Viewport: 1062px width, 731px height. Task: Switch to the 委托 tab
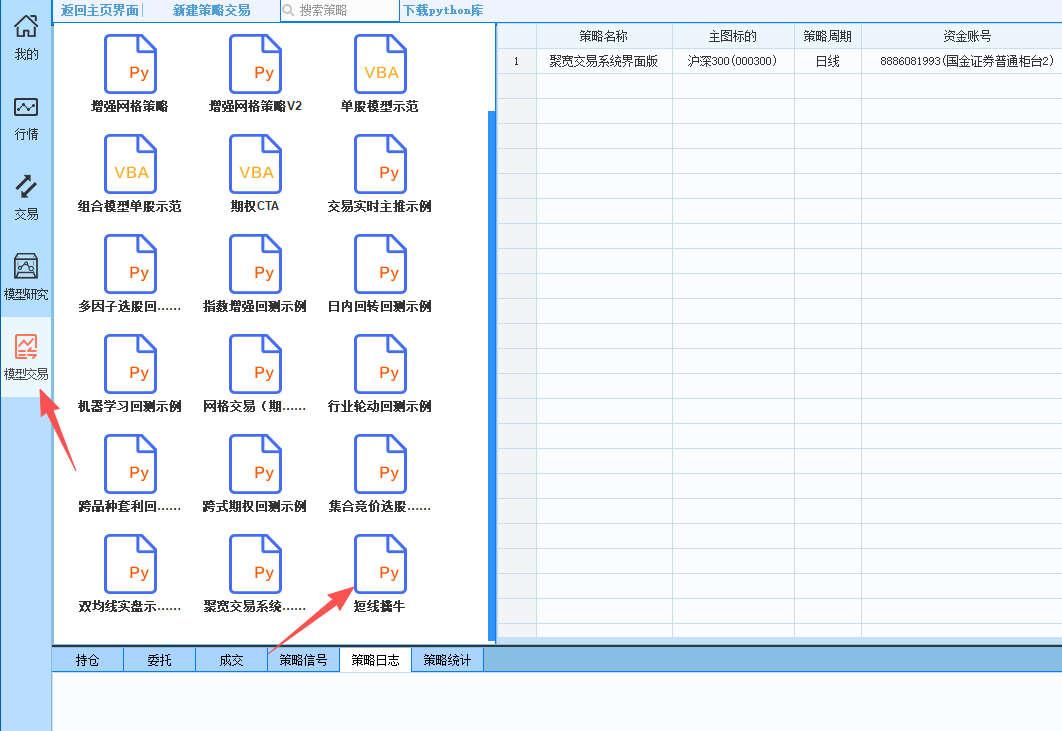coord(159,660)
